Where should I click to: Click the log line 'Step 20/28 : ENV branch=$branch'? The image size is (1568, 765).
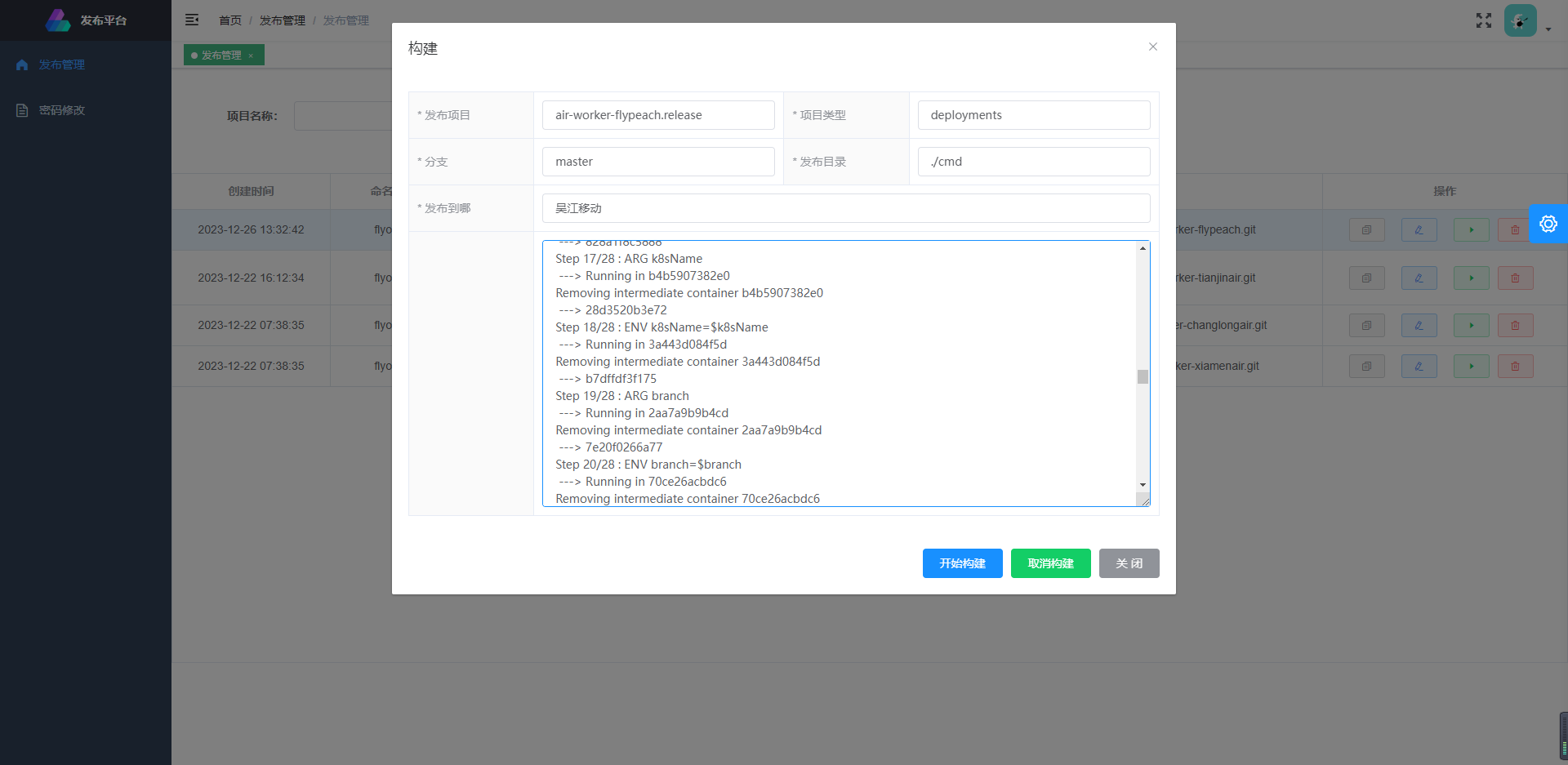click(x=648, y=465)
